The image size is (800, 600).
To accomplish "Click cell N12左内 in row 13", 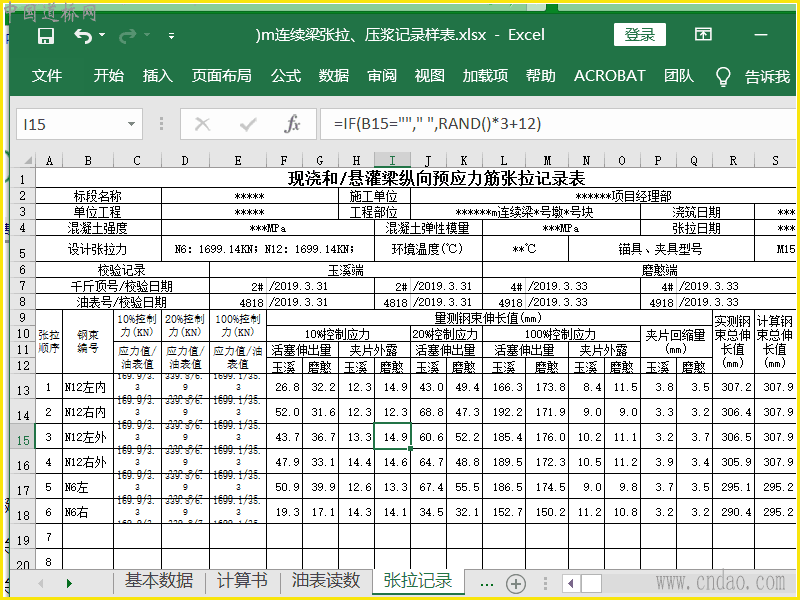I will click(x=88, y=387).
